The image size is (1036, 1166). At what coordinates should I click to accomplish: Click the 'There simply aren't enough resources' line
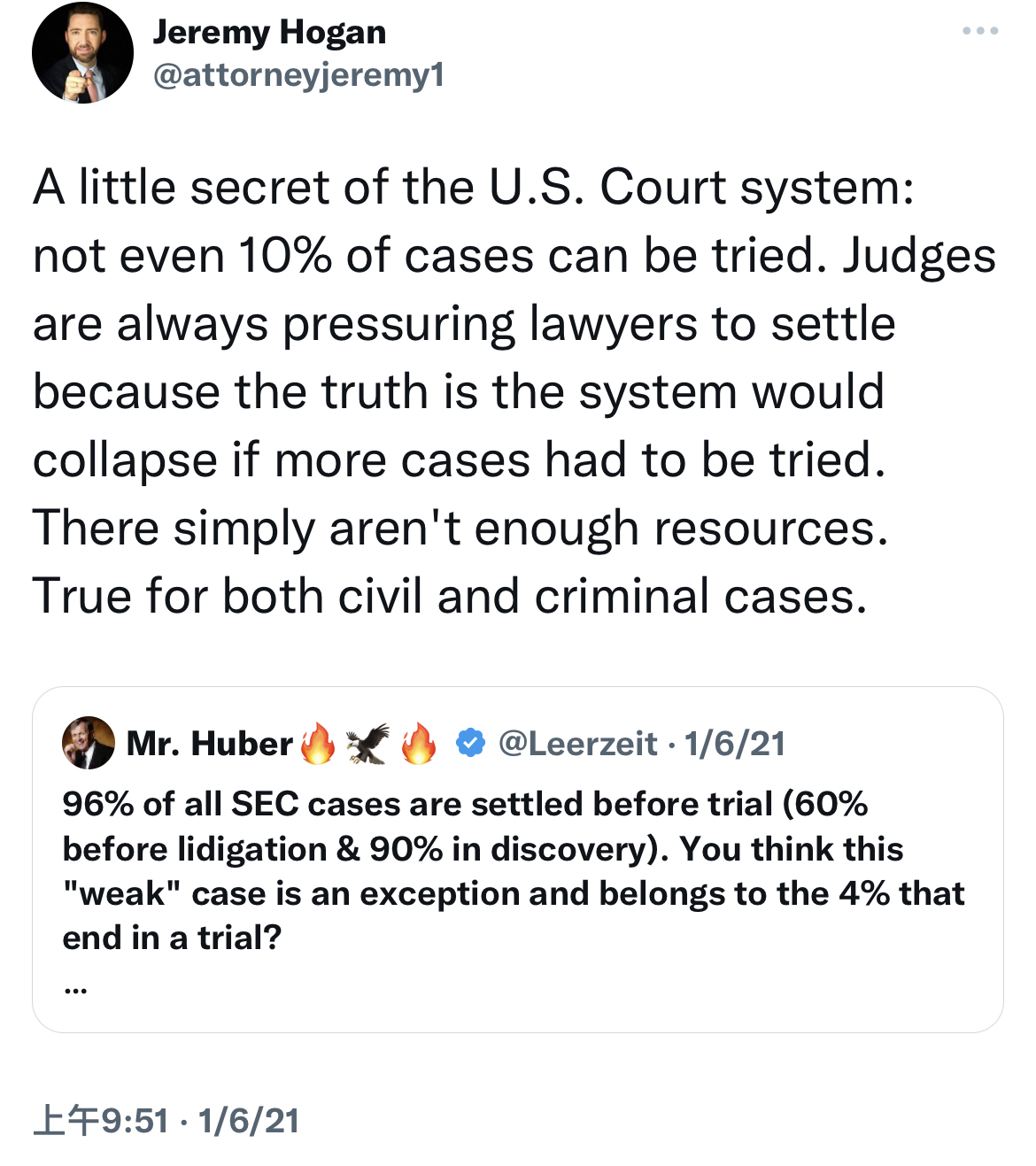pyautogui.click(x=460, y=529)
